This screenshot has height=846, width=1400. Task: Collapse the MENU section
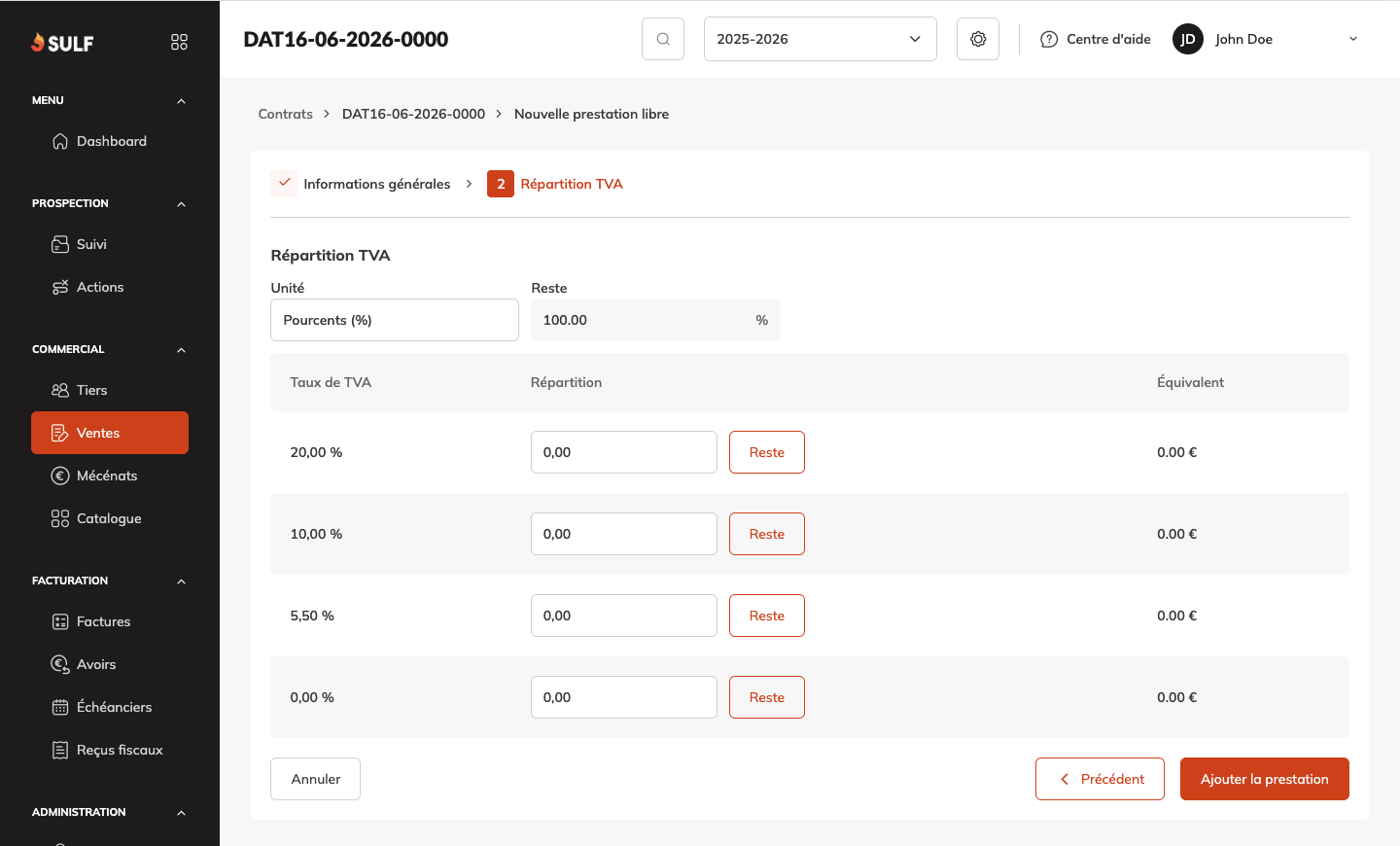[x=181, y=101]
